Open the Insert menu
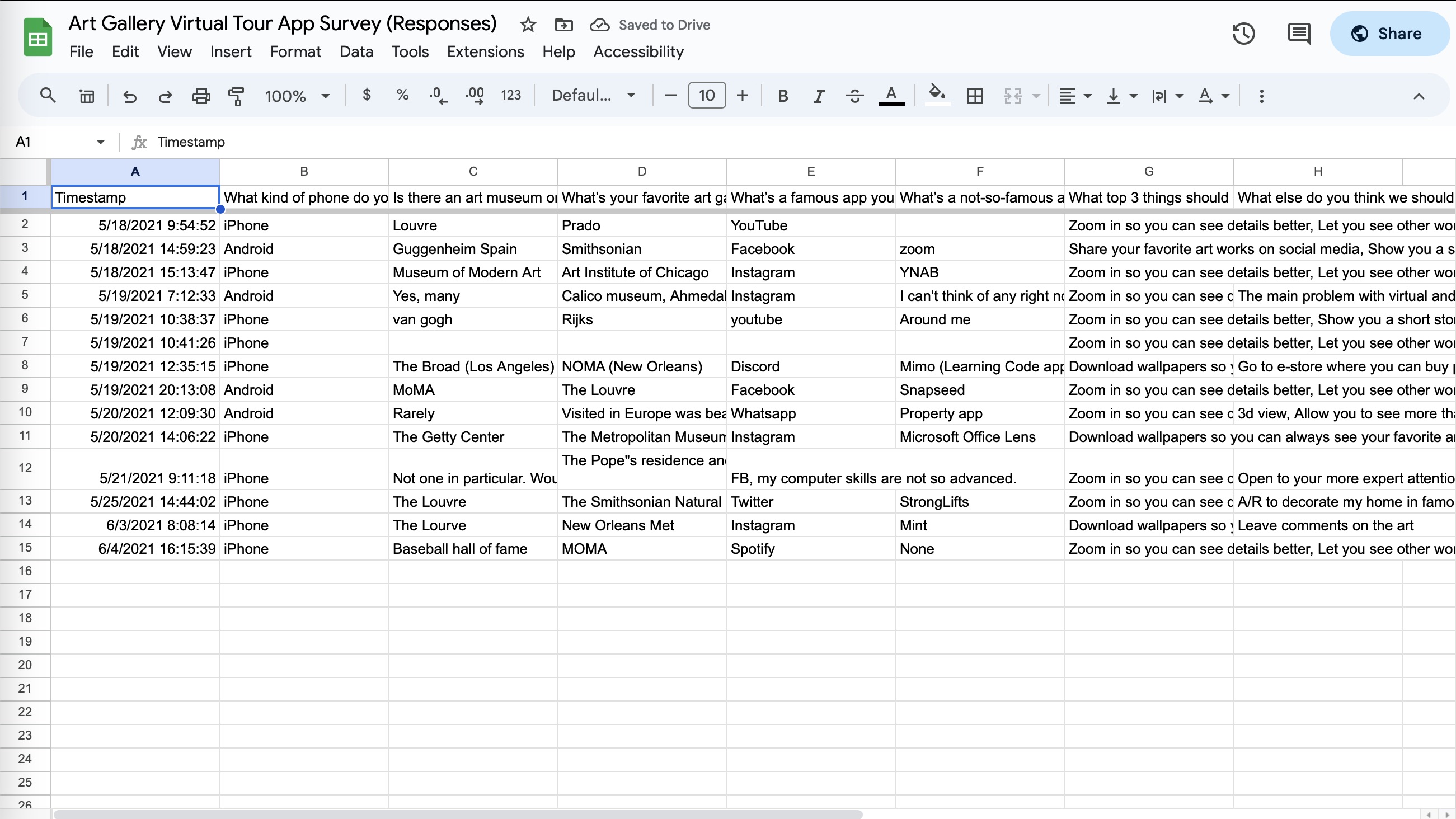The image size is (1456, 819). [231, 51]
